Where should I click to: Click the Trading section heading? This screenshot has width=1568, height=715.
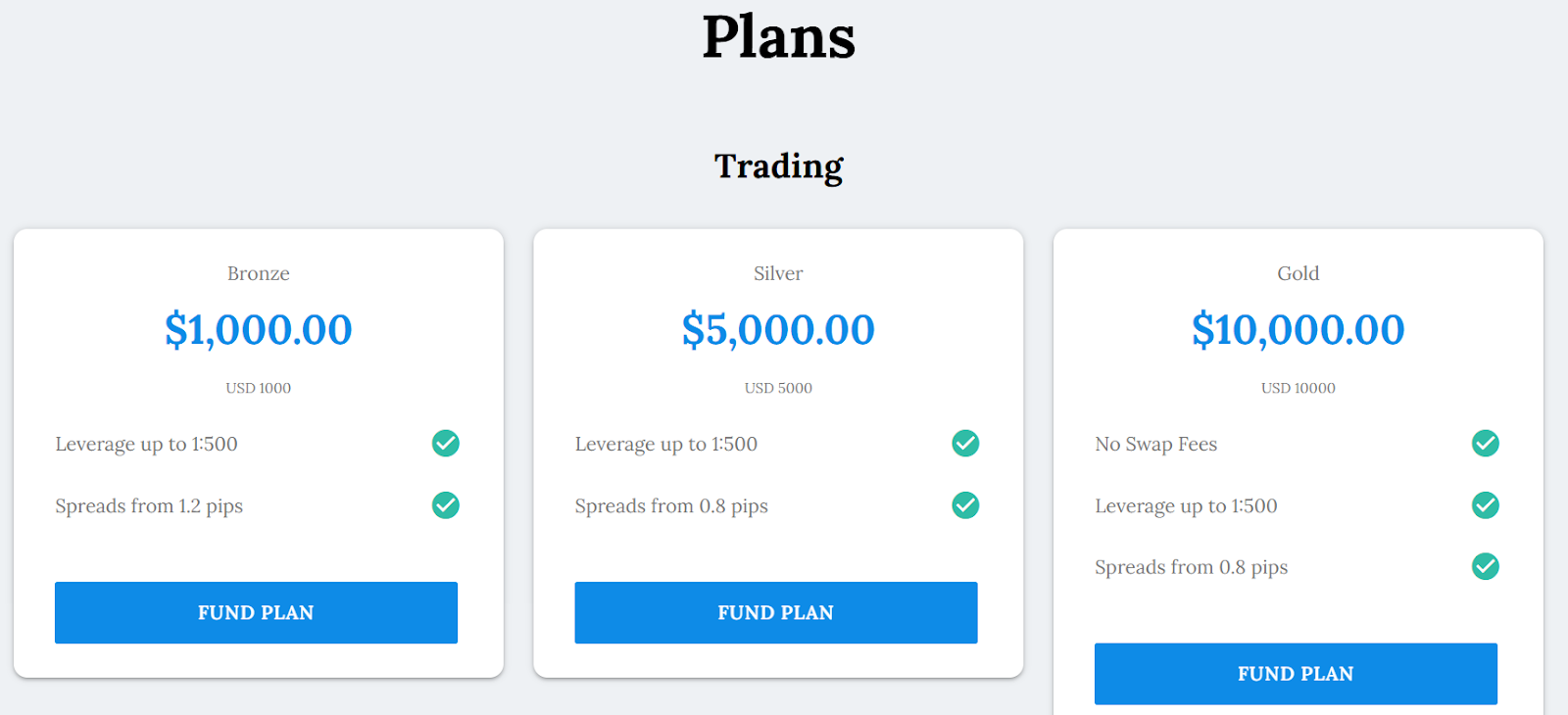(x=778, y=167)
